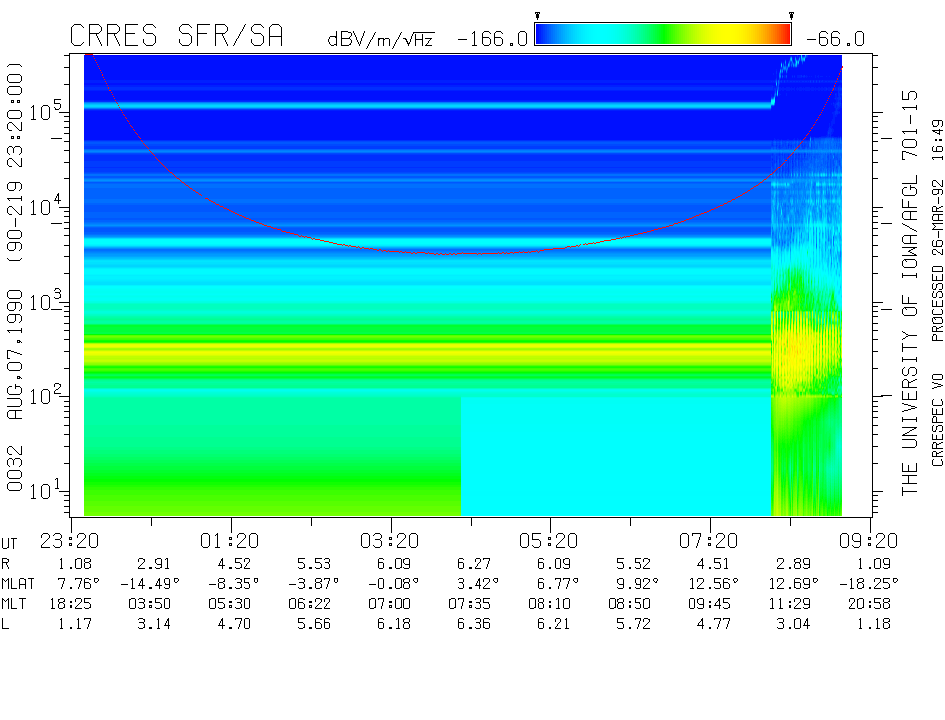Click the MLT value 07:00
The width and height of the screenshot is (945, 720).
pos(391,604)
